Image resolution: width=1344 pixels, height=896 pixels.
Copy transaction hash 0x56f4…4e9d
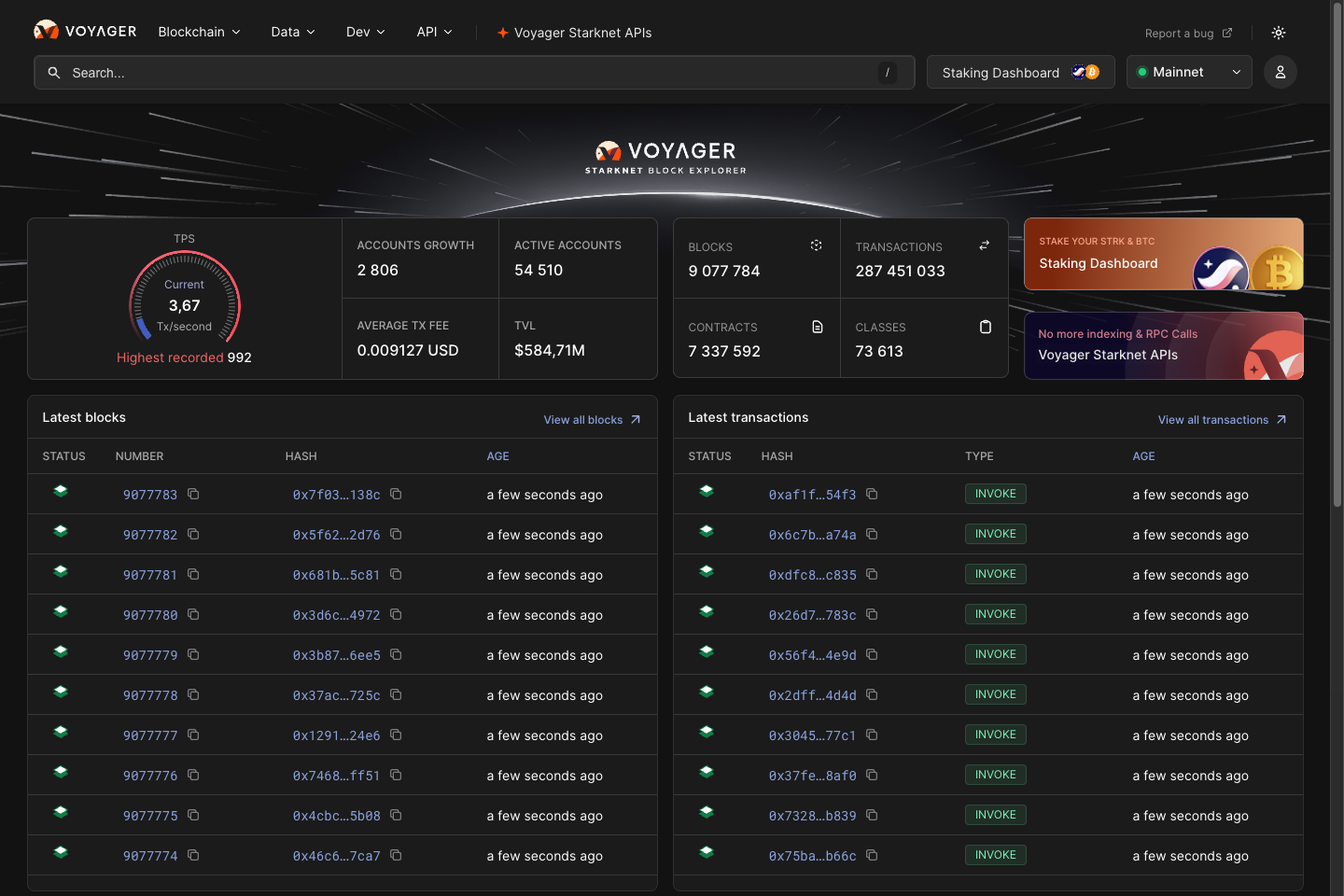(872, 654)
